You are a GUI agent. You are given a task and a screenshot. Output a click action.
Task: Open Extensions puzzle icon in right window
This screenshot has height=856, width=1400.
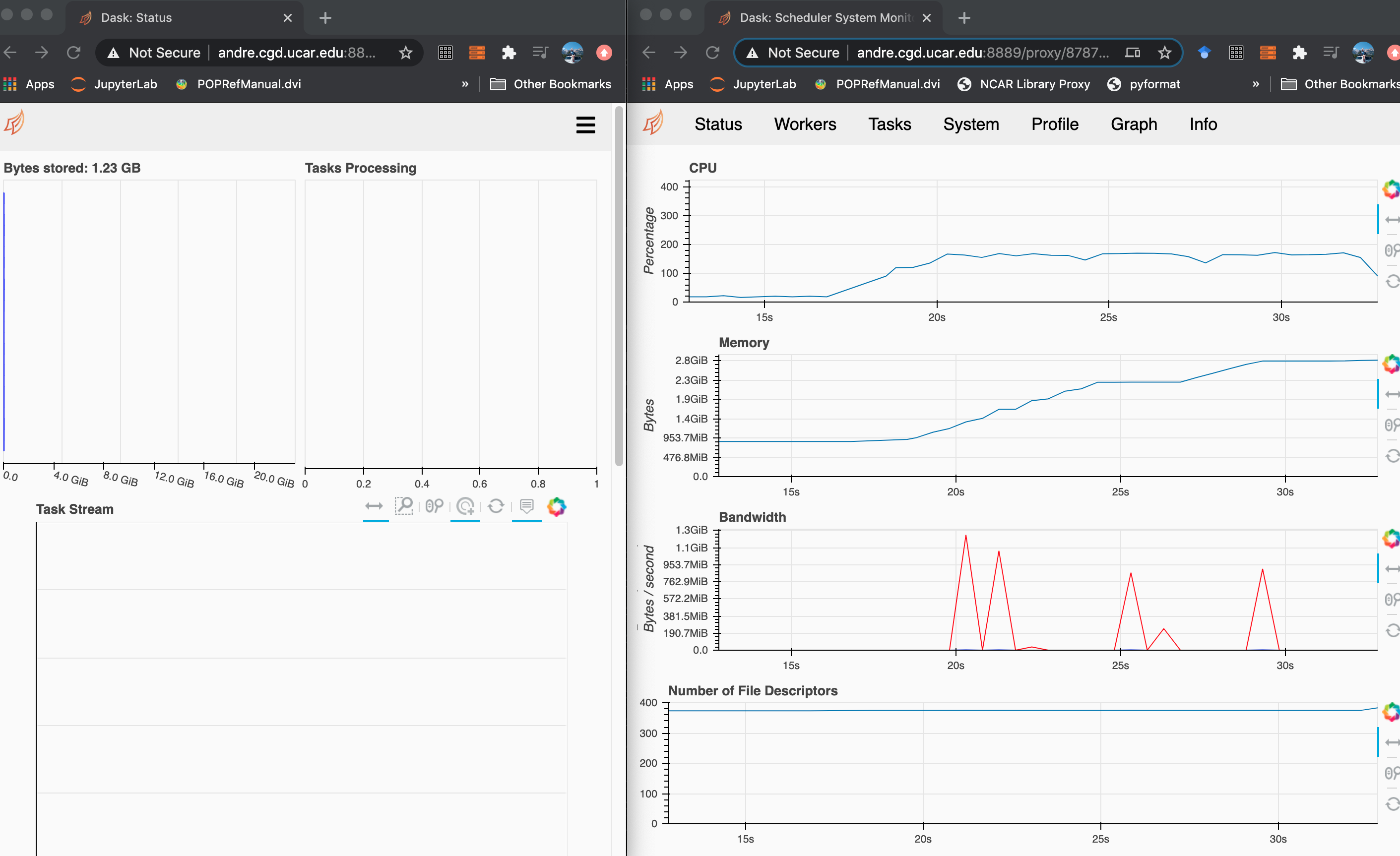coord(1299,53)
